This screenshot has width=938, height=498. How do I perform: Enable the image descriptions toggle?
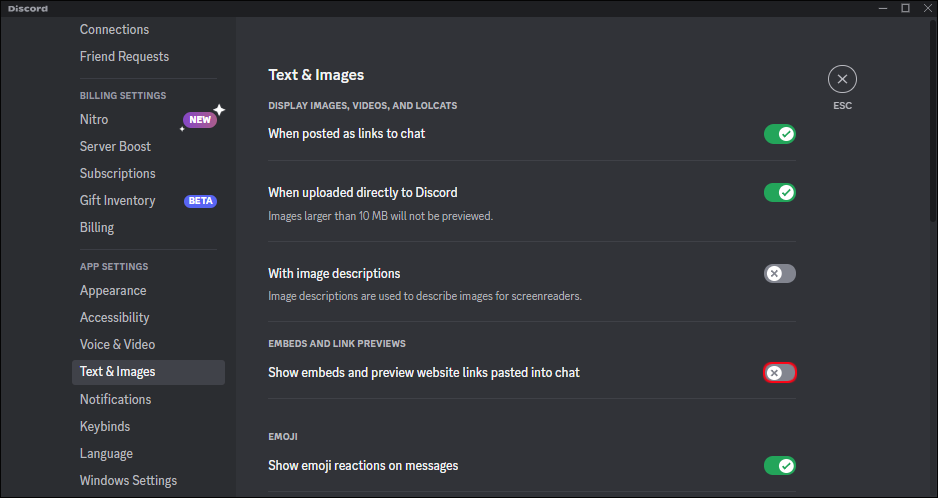(x=779, y=273)
